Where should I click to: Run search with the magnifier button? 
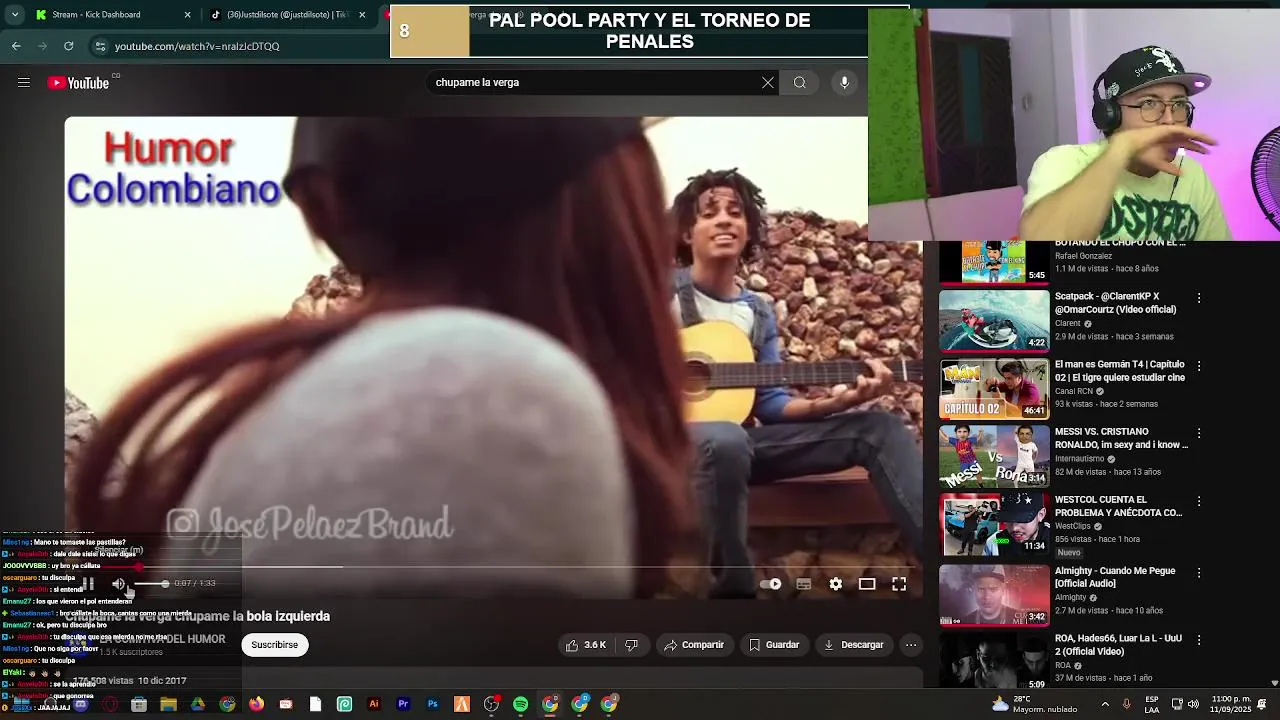800,83
